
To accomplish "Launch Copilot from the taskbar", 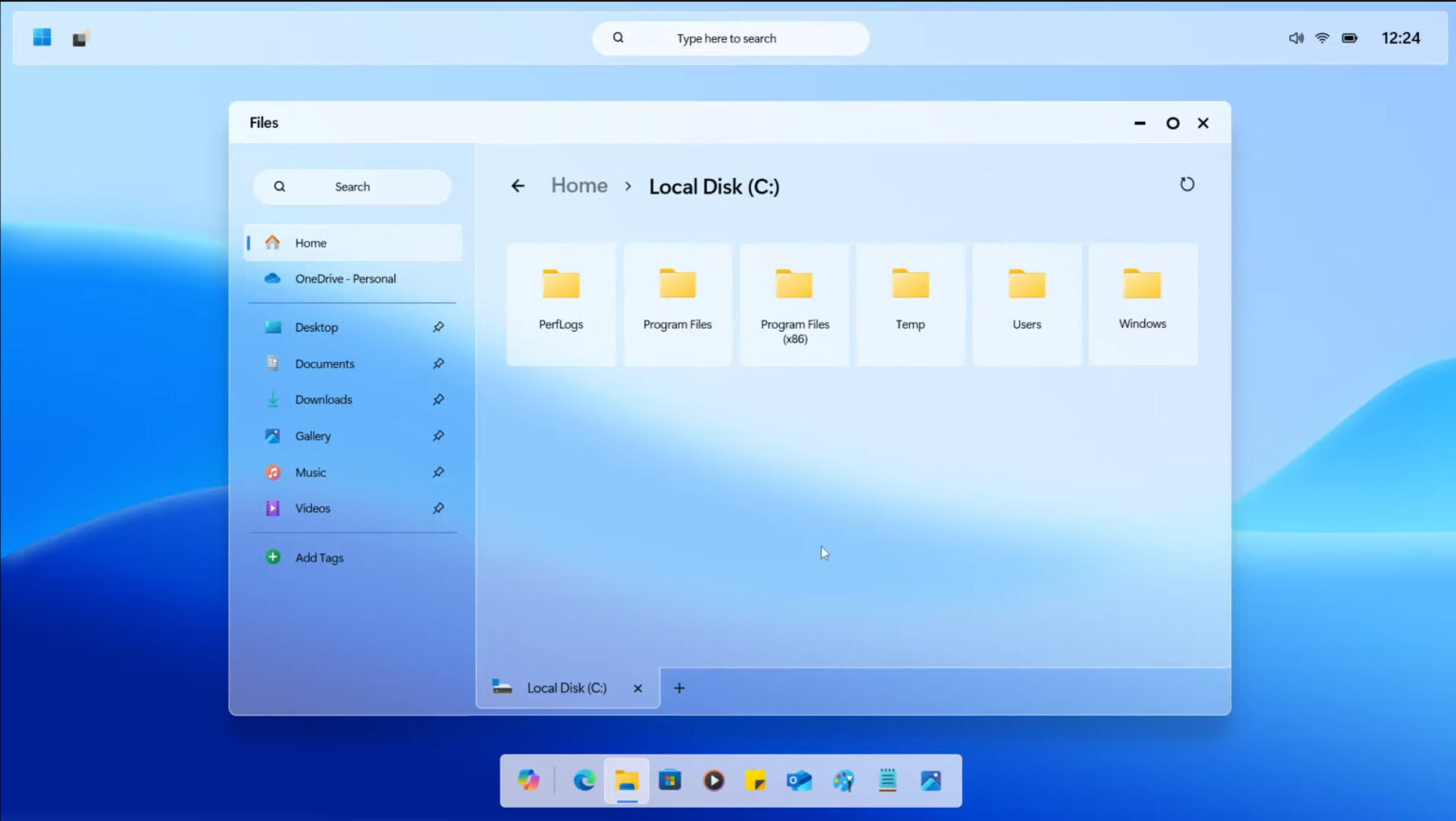I will pos(528,780).
